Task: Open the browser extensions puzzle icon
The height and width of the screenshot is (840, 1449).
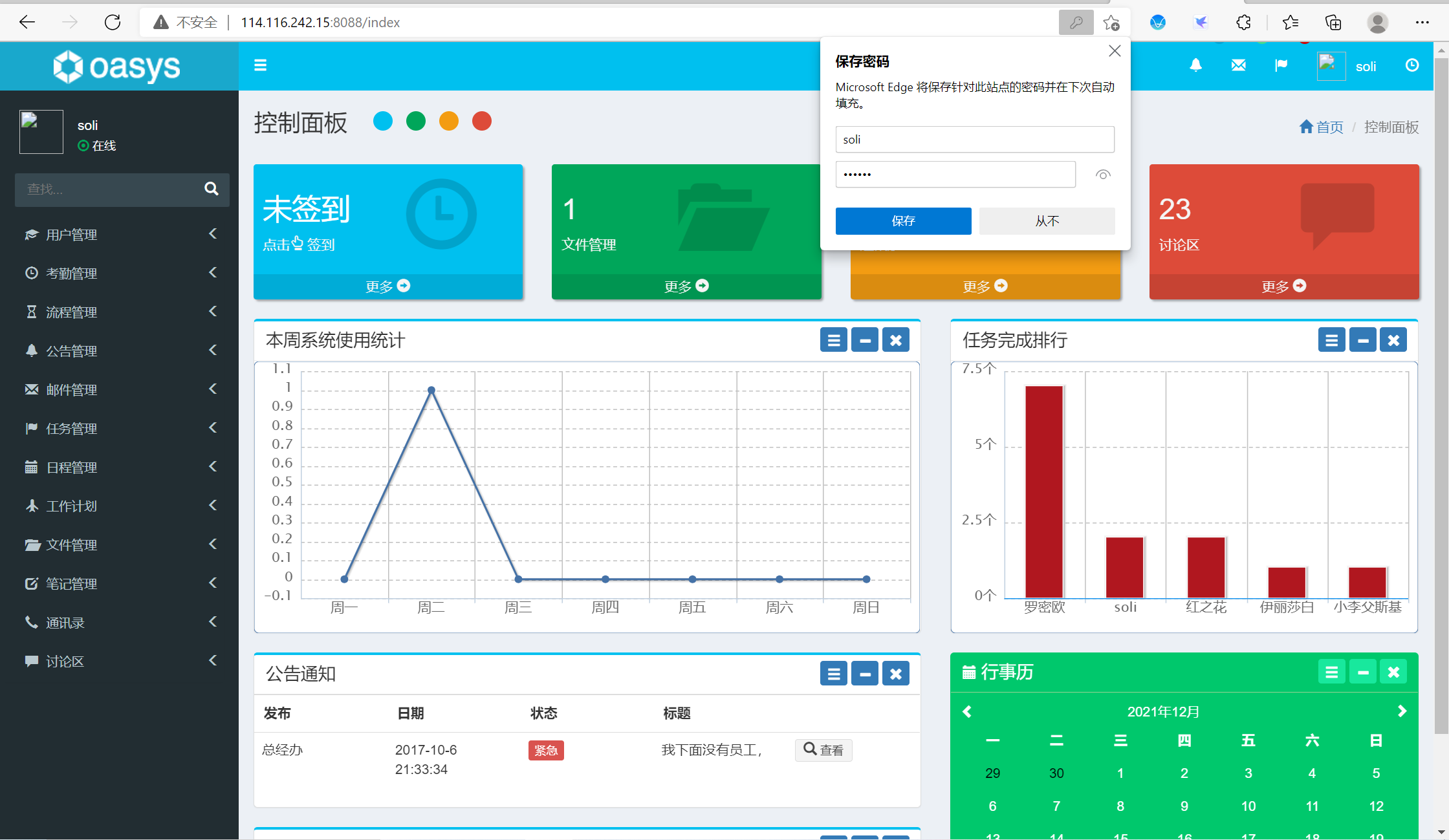Action: click(1243, 23)
